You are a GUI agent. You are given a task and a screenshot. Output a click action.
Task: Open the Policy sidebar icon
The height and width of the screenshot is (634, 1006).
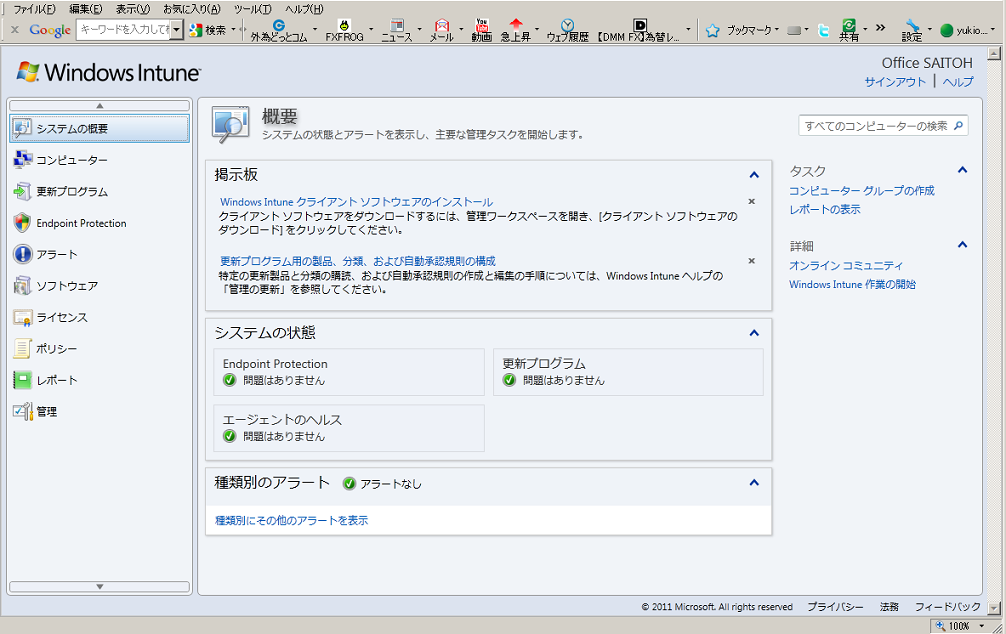pyautogui.click(x=22, y=349)
